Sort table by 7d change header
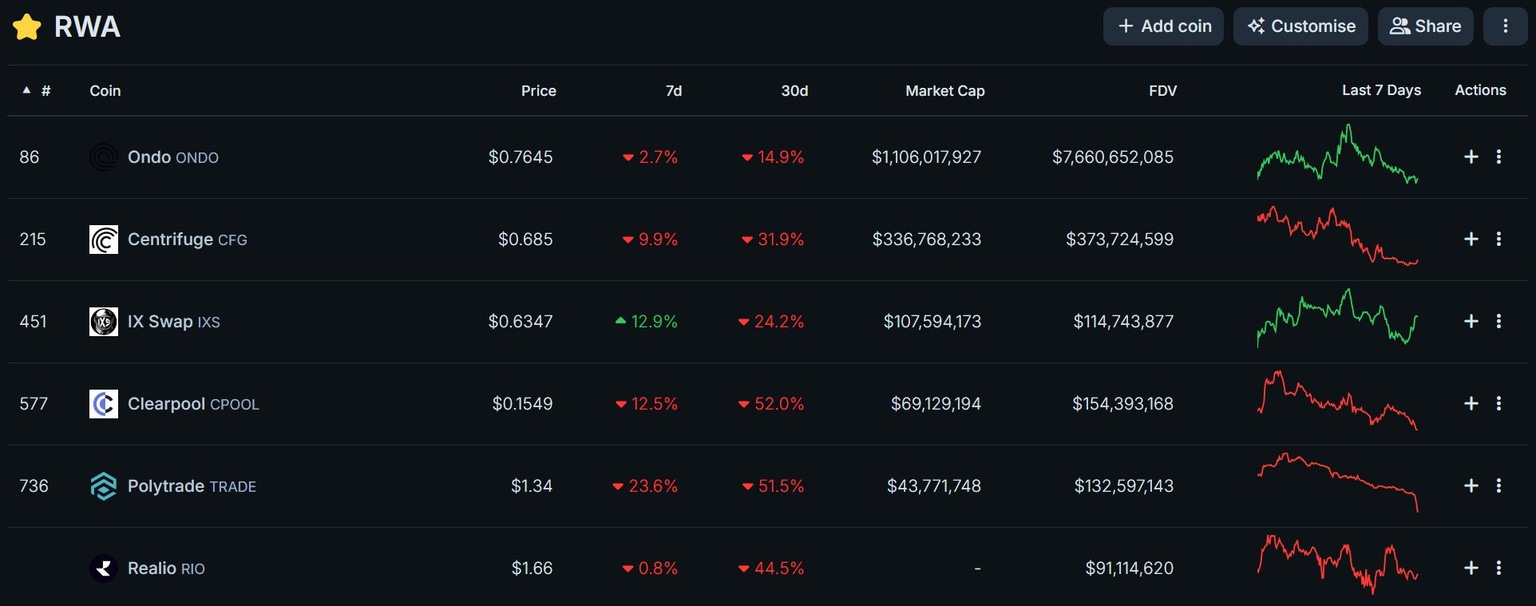 coord(673,90)
